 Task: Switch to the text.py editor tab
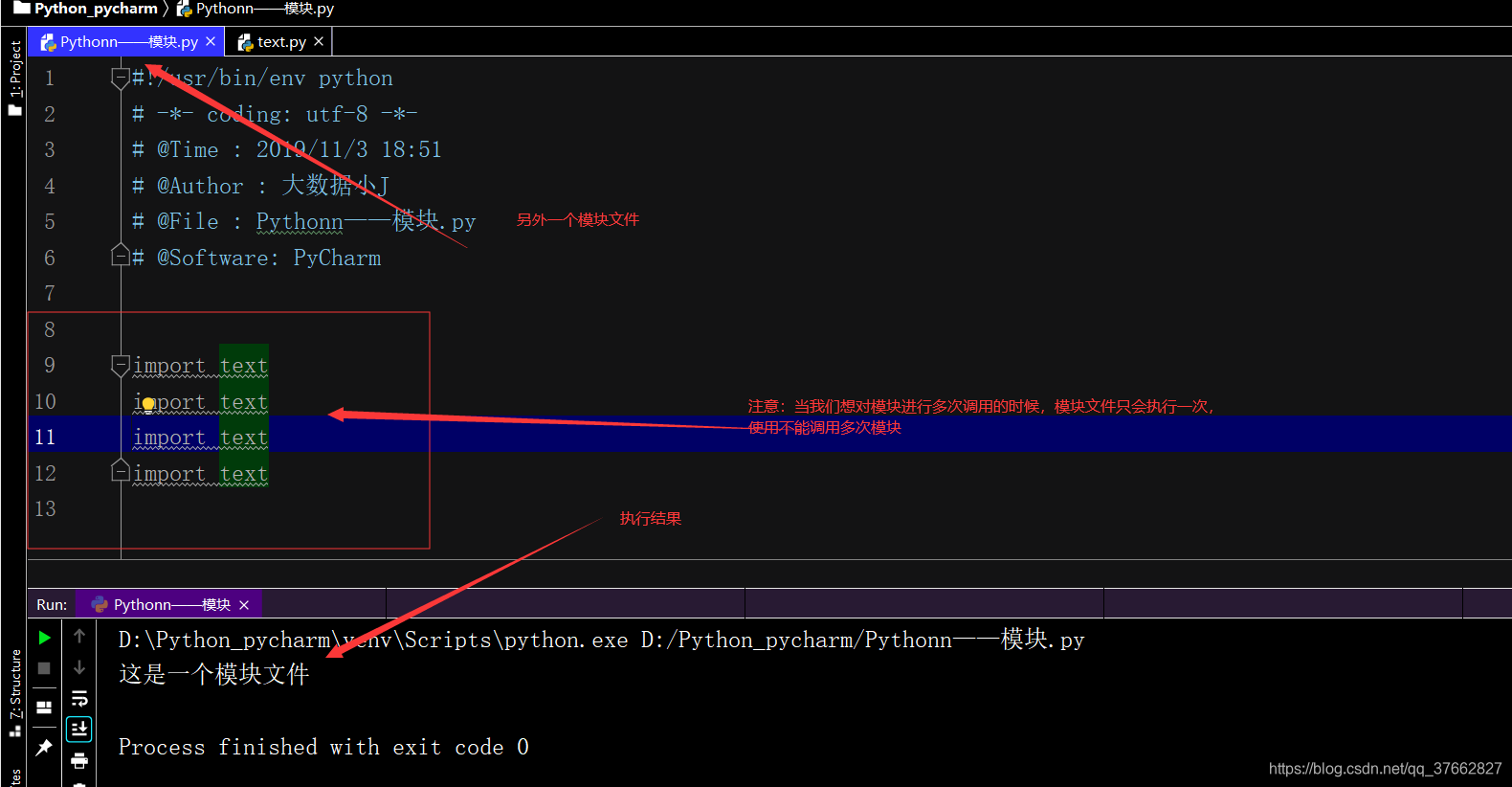(x=279, y=42)
